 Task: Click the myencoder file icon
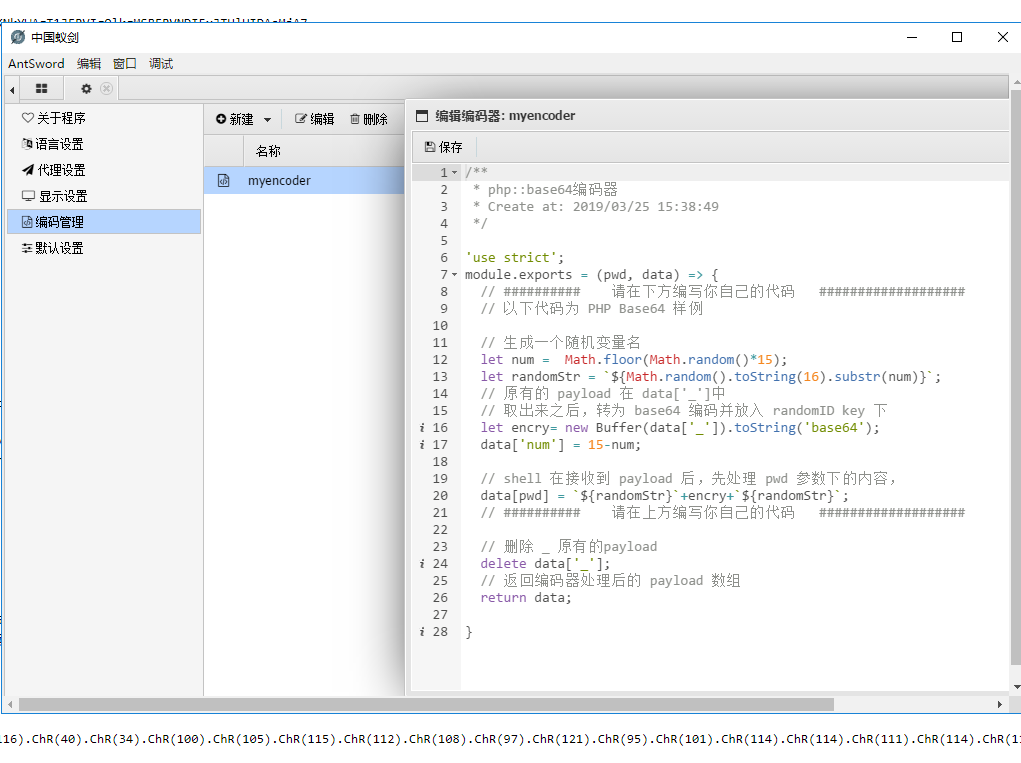pyautogui.click(x=223, y=180)
